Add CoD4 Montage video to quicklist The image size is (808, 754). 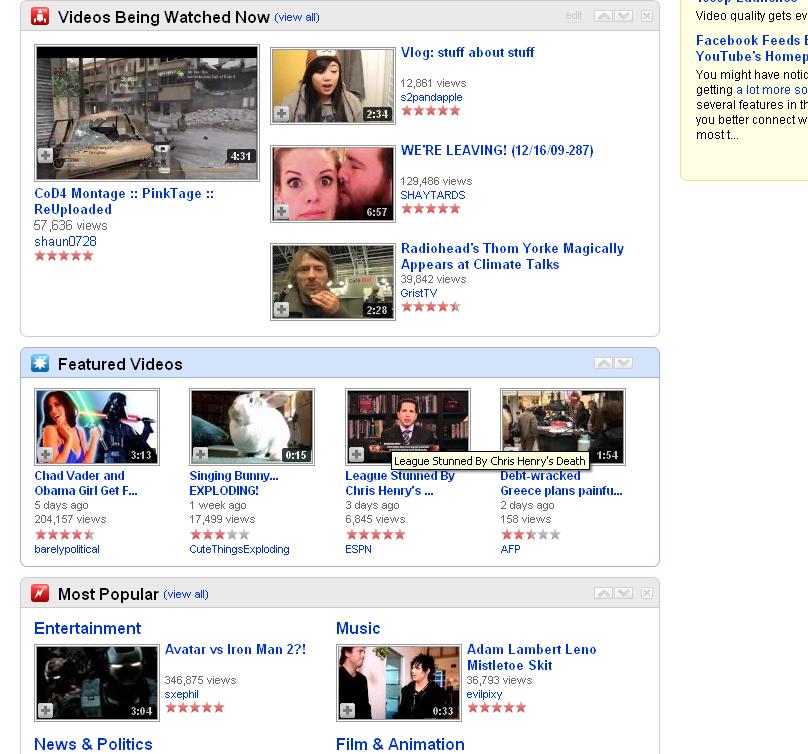46,155
